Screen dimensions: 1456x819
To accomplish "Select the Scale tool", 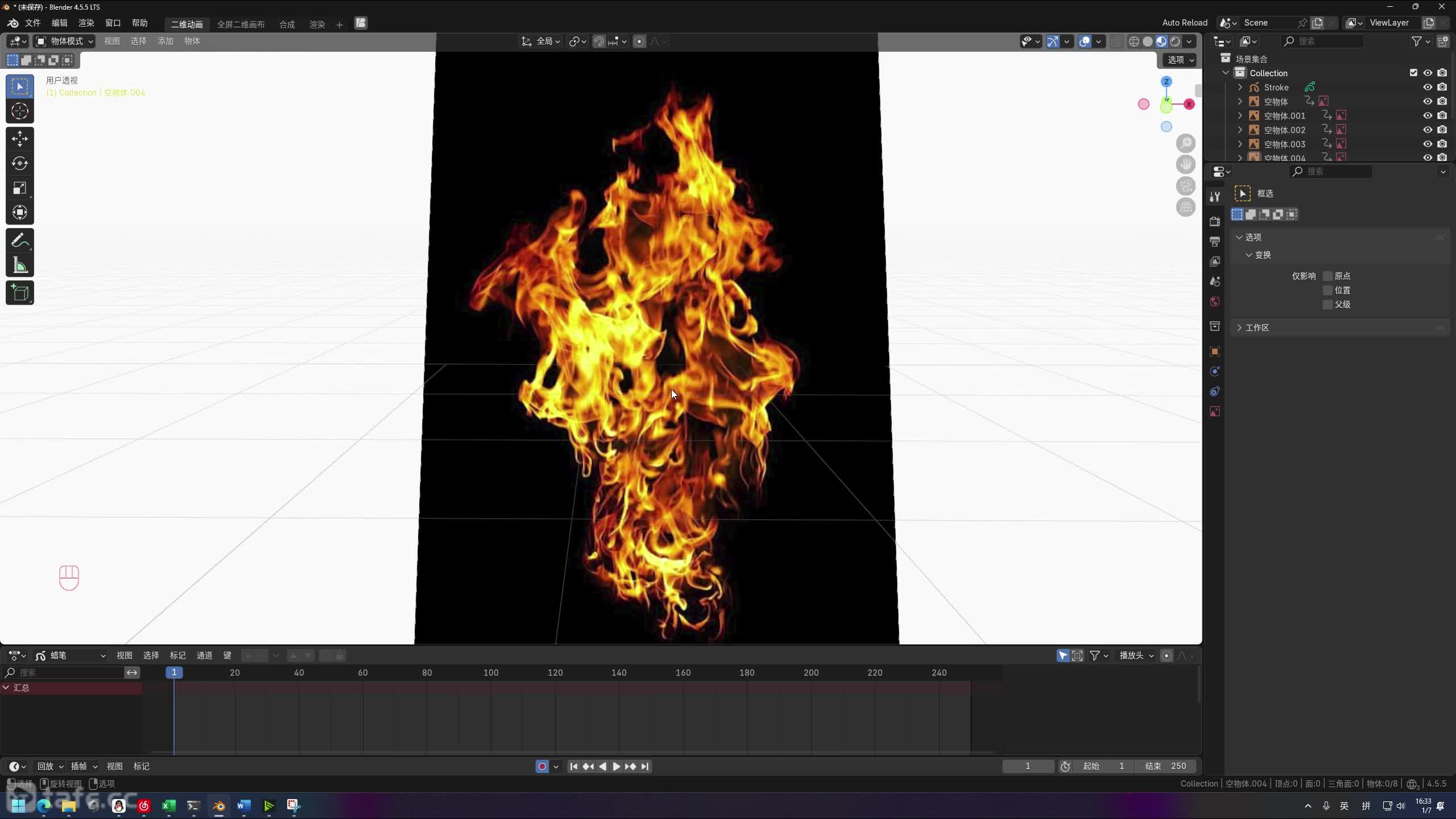I will pyautogui.click(x=20, y=188).
